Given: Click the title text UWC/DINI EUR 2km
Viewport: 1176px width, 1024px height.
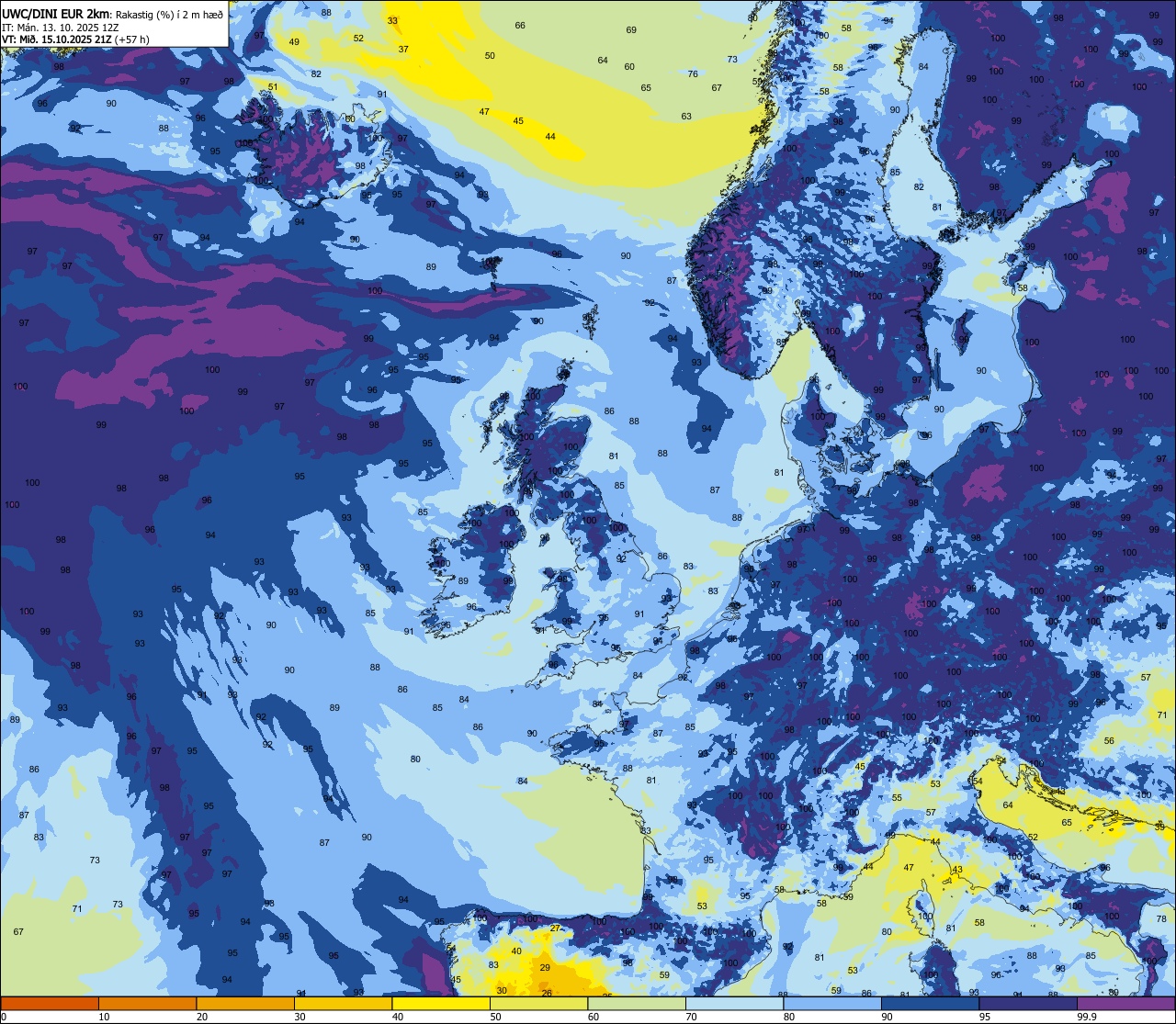Looking at the screenshot, I should click(56, 13).
